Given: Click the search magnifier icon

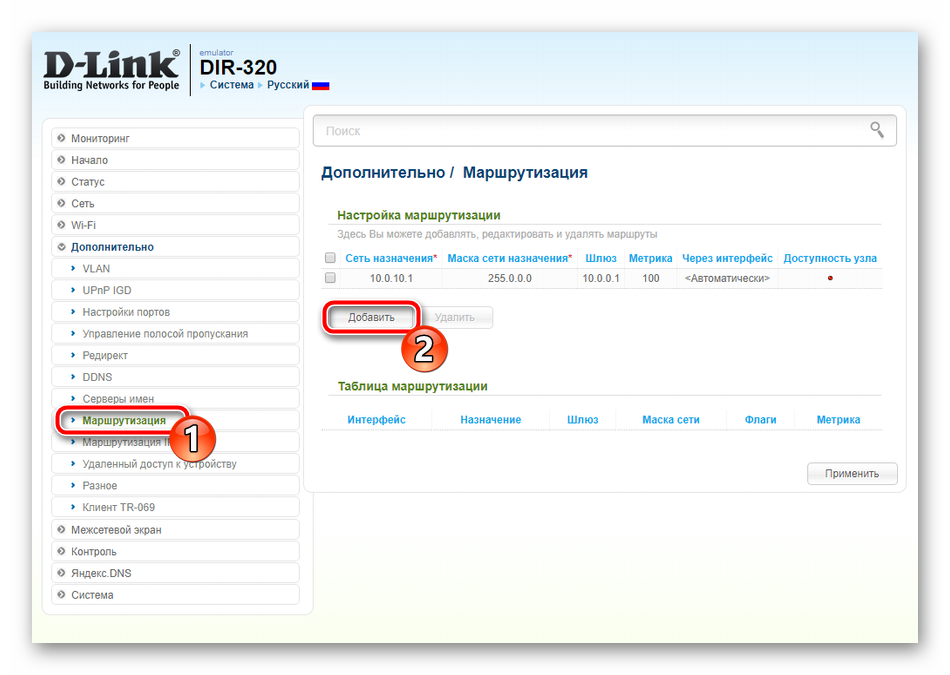Looking at the screenshot, I should (877, 130).
